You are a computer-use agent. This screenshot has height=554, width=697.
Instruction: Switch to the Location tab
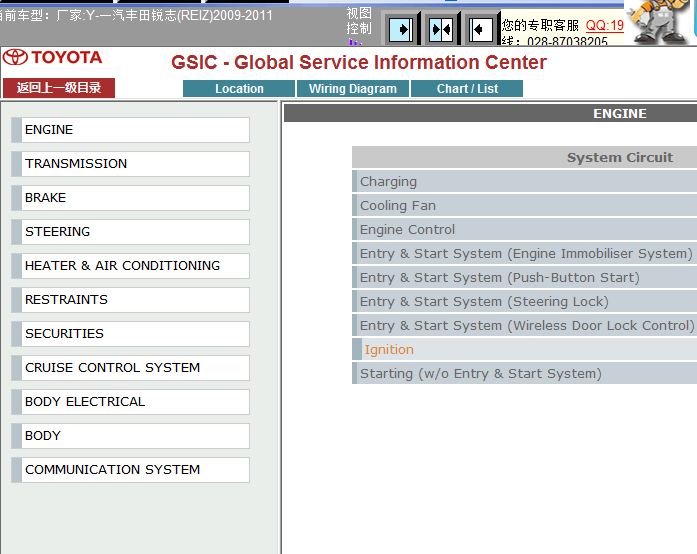pyautogui.click(x=239, y=88)
